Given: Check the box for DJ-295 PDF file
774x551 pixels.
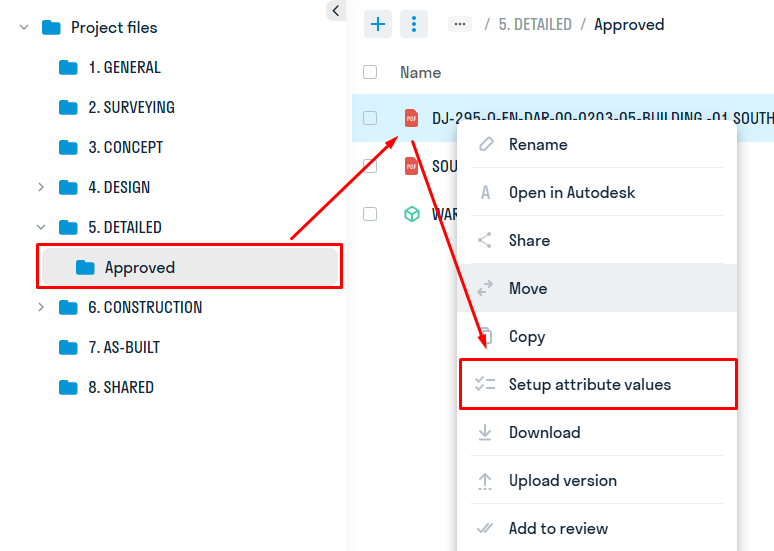Looking at the screenshot, I should tap(370, 118).
